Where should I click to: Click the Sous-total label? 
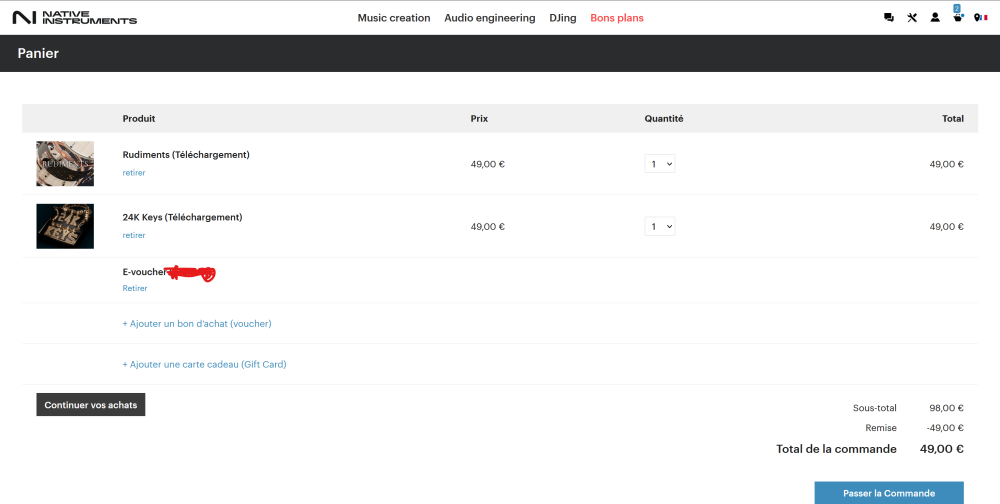click(x=874, y=408)
